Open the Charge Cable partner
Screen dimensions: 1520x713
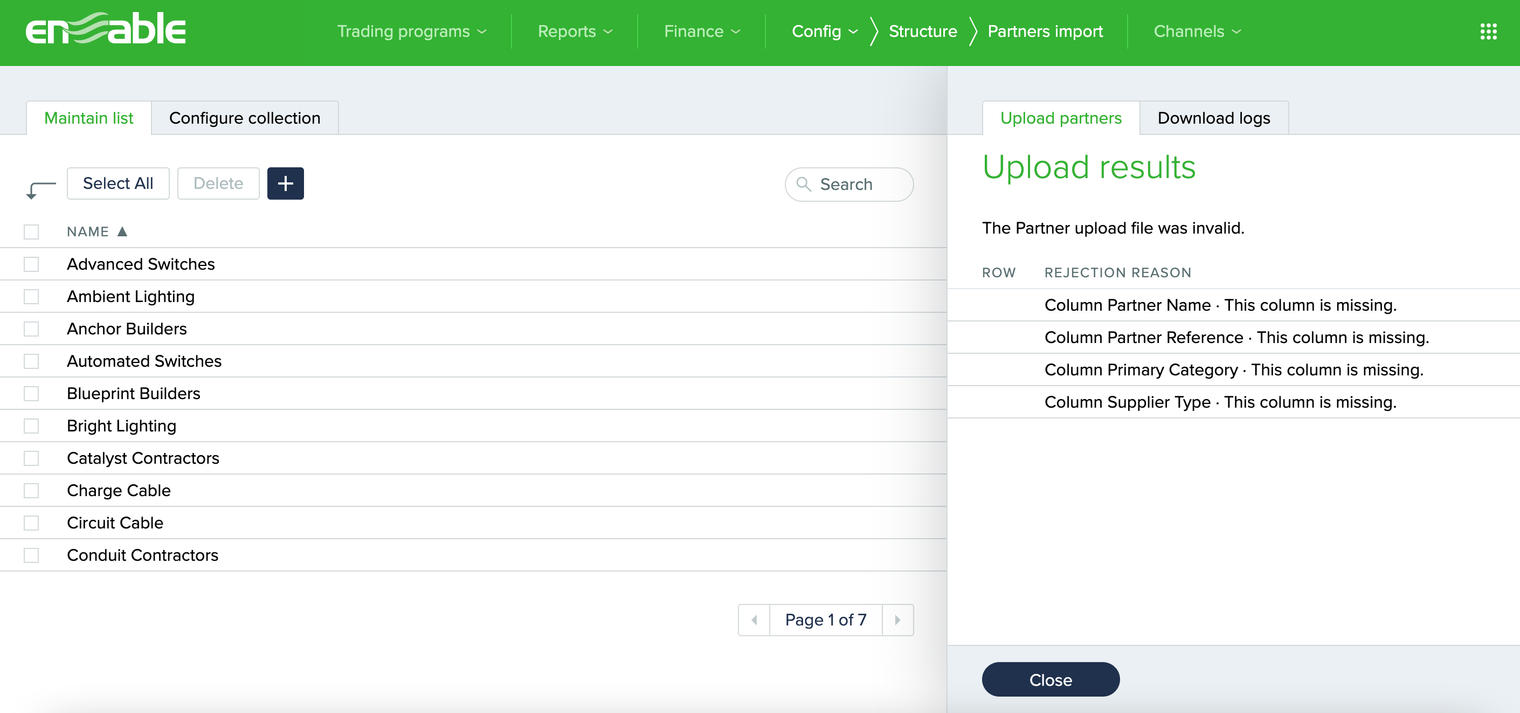click(x=119, y=490)
